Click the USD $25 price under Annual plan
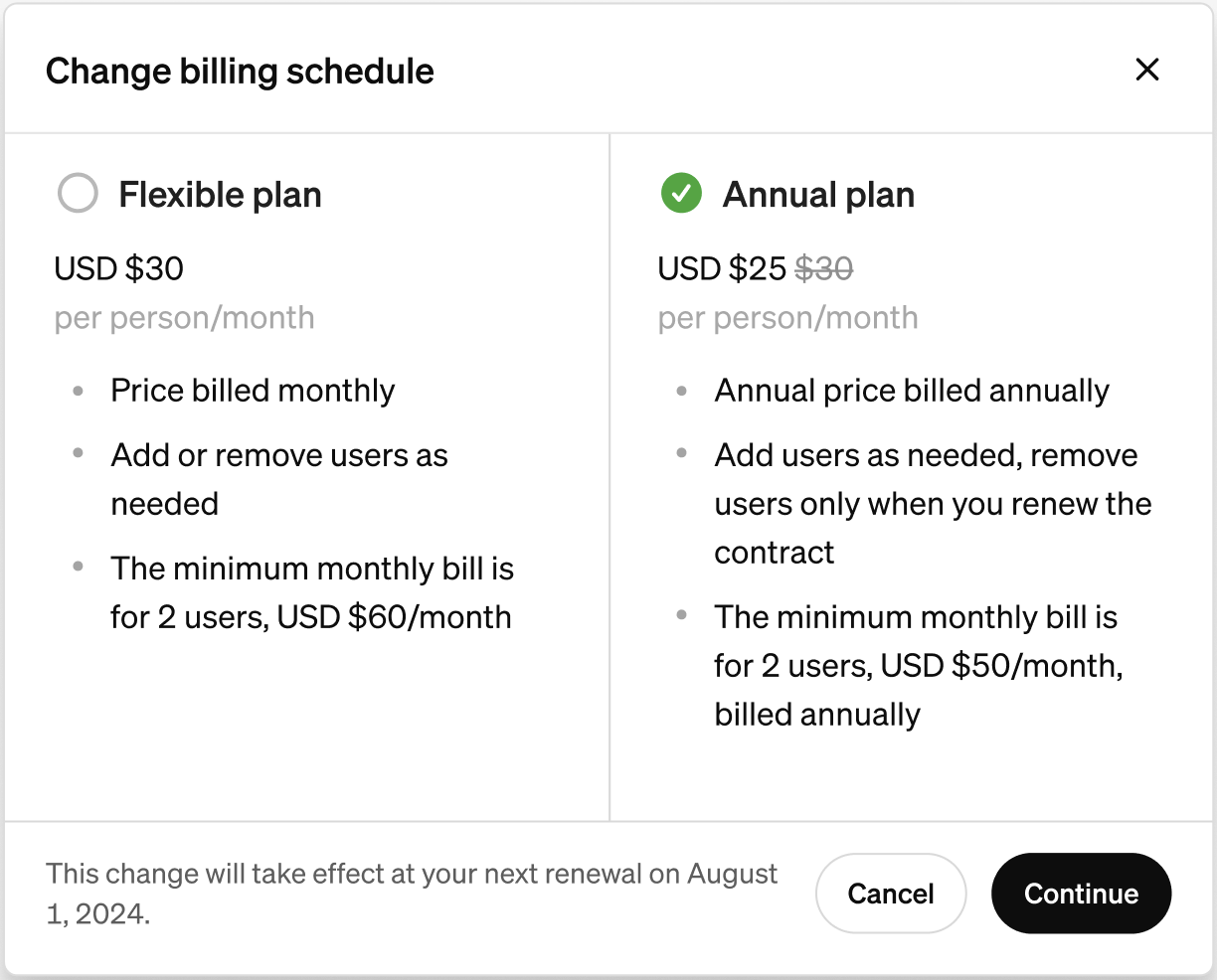 (x=720, y=268)
